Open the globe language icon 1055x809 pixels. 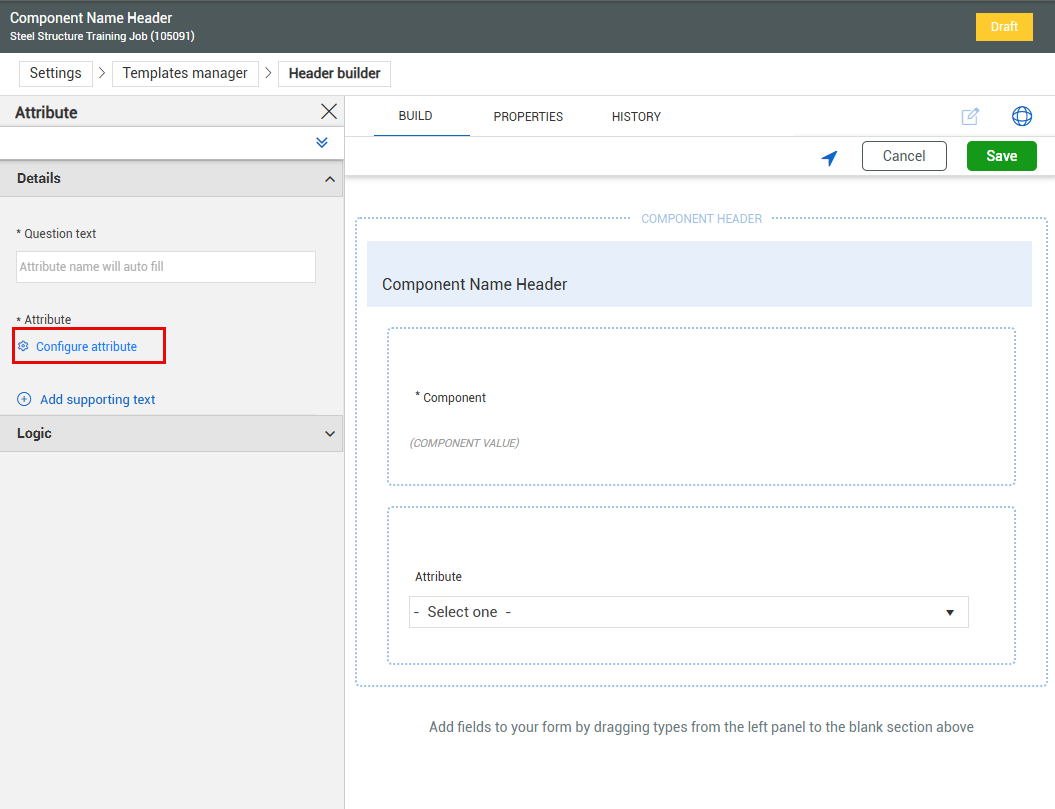[x=1021, y=116]
